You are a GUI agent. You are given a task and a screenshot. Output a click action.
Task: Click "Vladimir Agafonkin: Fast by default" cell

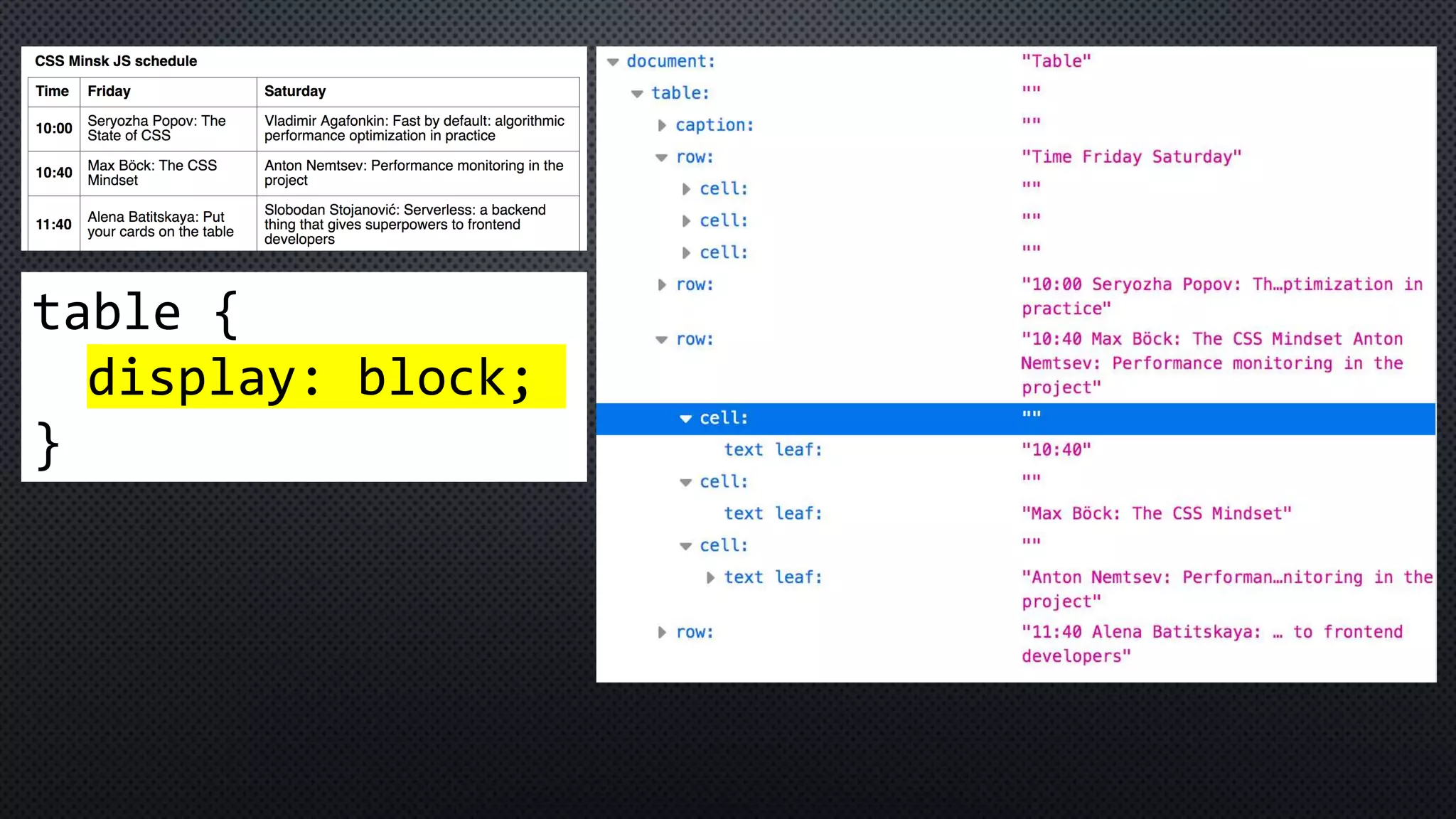(x=418, y=129)
